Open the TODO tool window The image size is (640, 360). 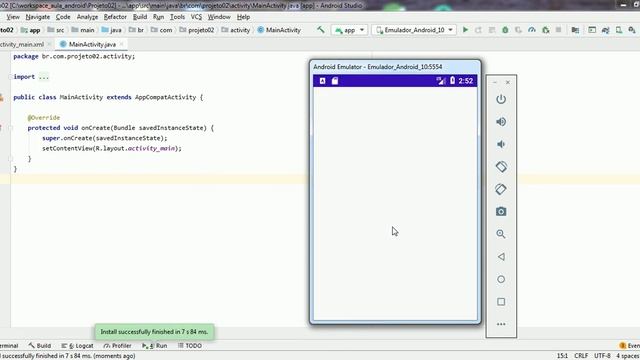[190, 346]
